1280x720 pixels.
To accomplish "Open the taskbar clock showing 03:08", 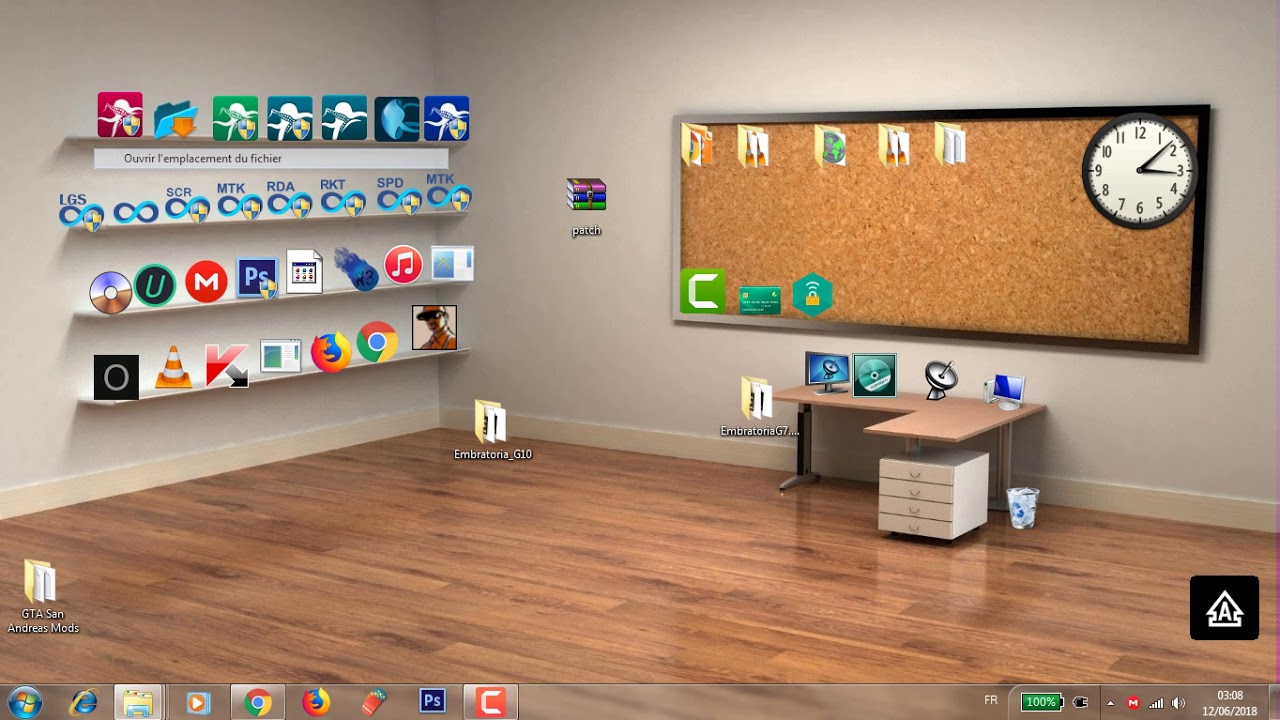I will [1230, 703].
